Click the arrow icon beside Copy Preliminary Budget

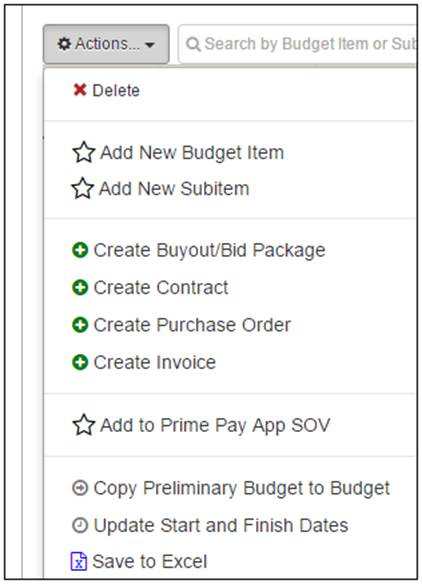80,488
